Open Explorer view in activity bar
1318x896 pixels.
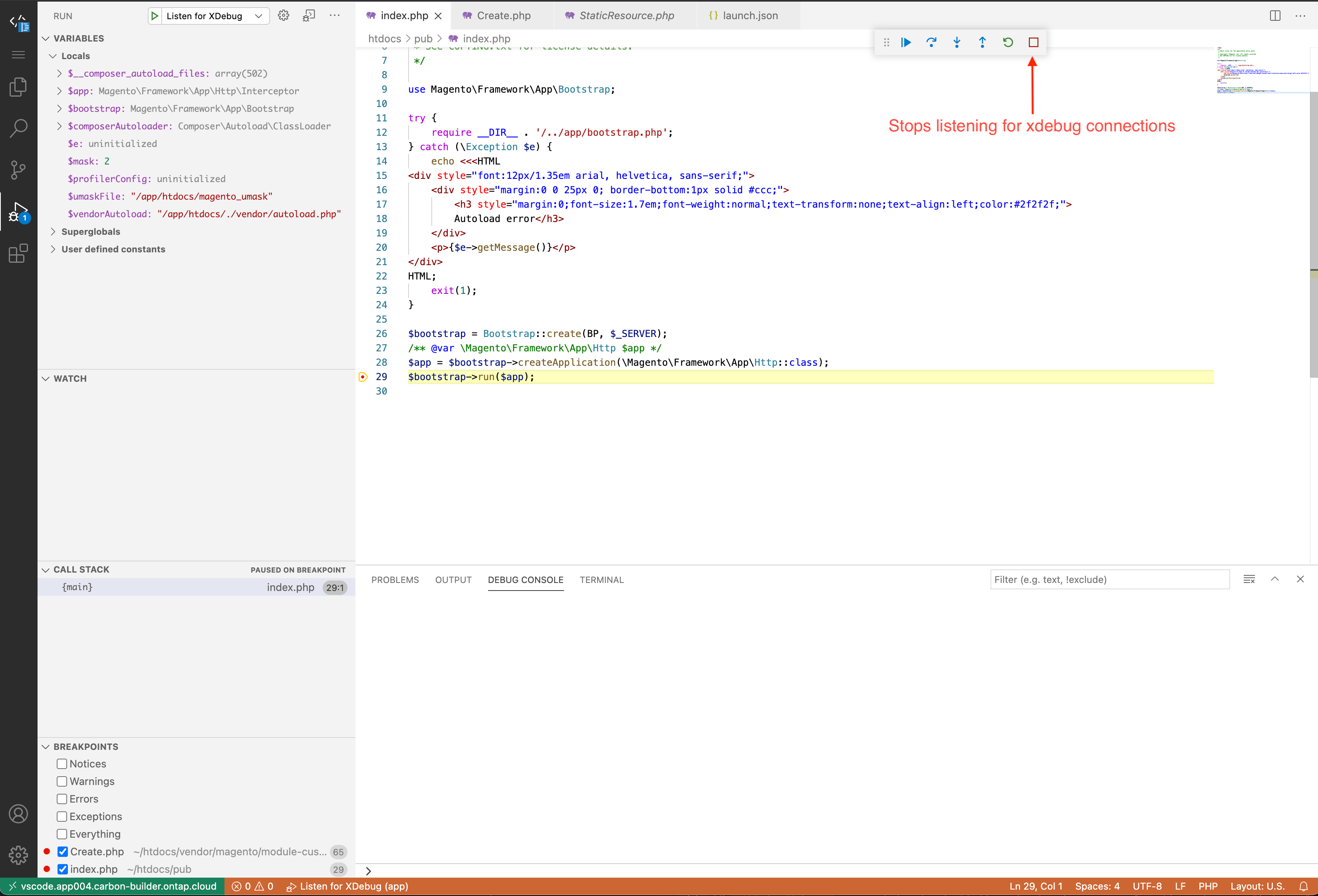[19, 87]
